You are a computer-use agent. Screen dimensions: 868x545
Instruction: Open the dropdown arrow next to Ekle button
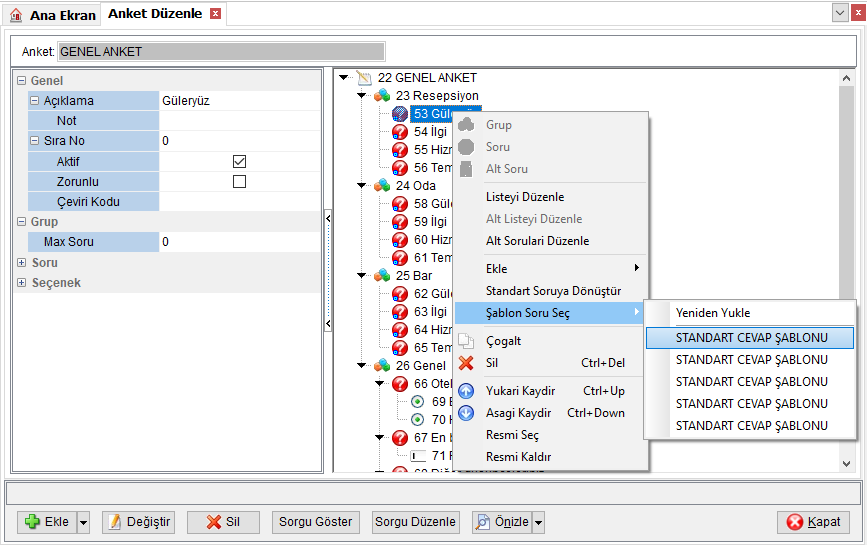[83, 522]
